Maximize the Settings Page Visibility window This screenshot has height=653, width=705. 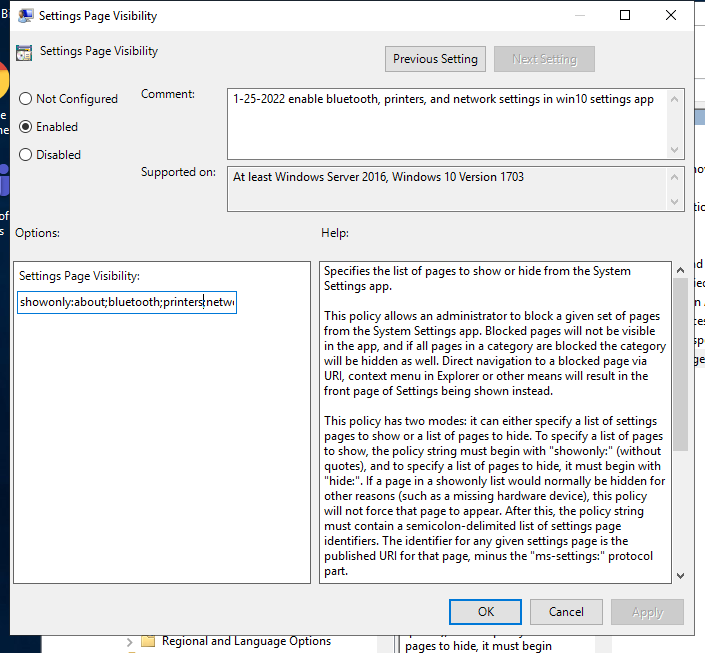(x=625, y=16)
